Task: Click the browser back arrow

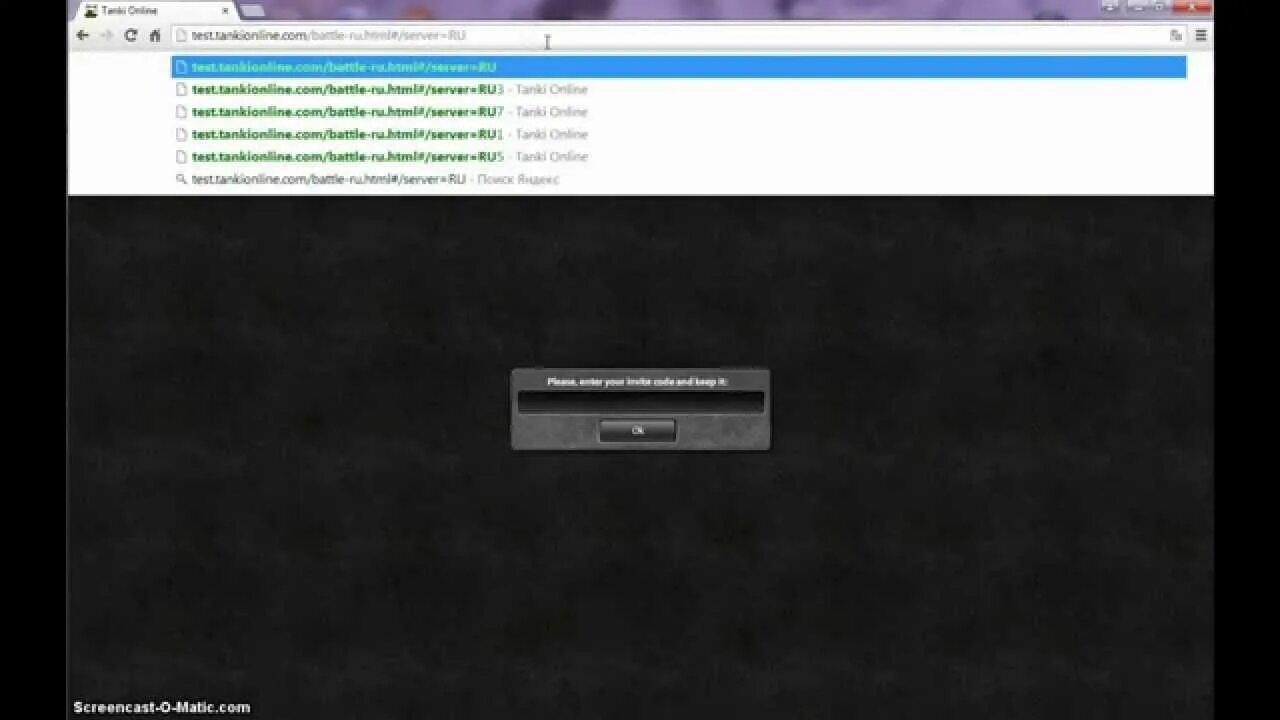Action: click(83, 35)
